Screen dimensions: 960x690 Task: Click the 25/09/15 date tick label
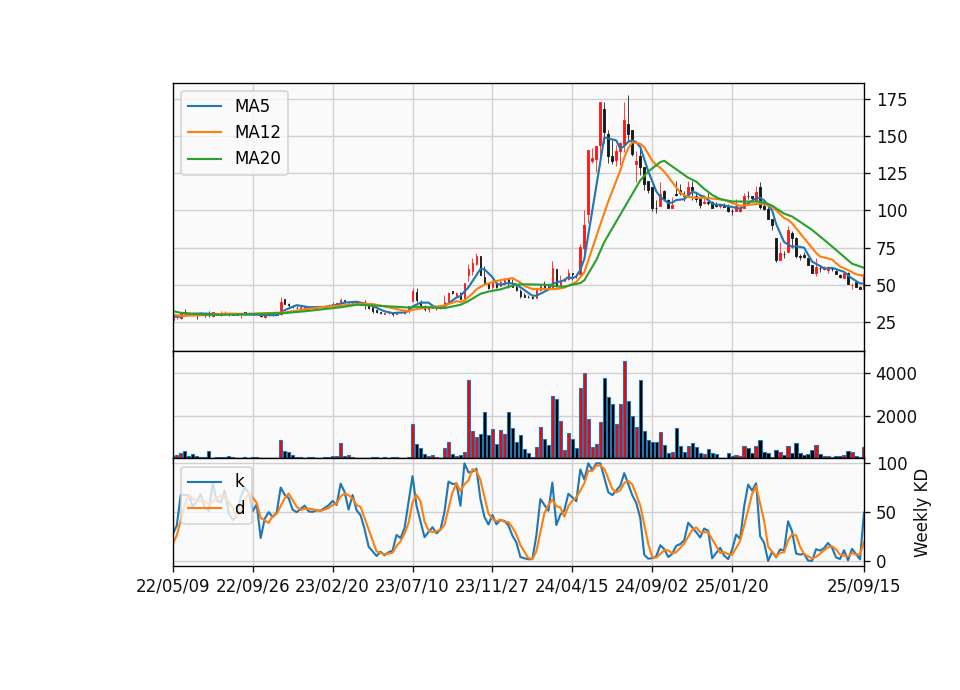864,586
